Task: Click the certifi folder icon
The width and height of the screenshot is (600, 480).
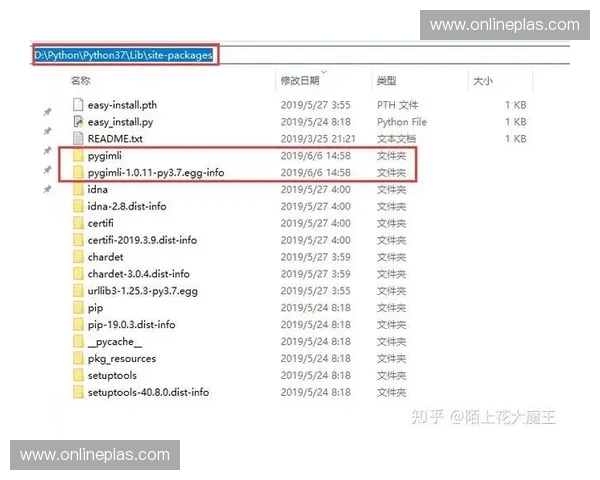Action: coord(78,223)
